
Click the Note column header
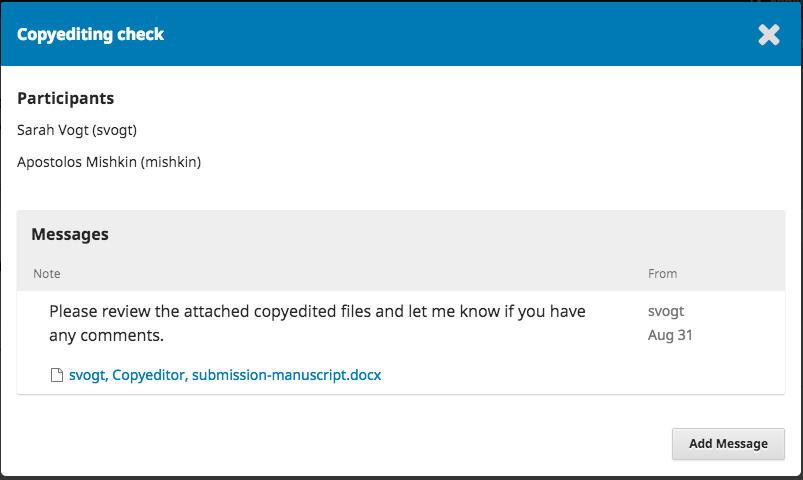tap(47, 274)
